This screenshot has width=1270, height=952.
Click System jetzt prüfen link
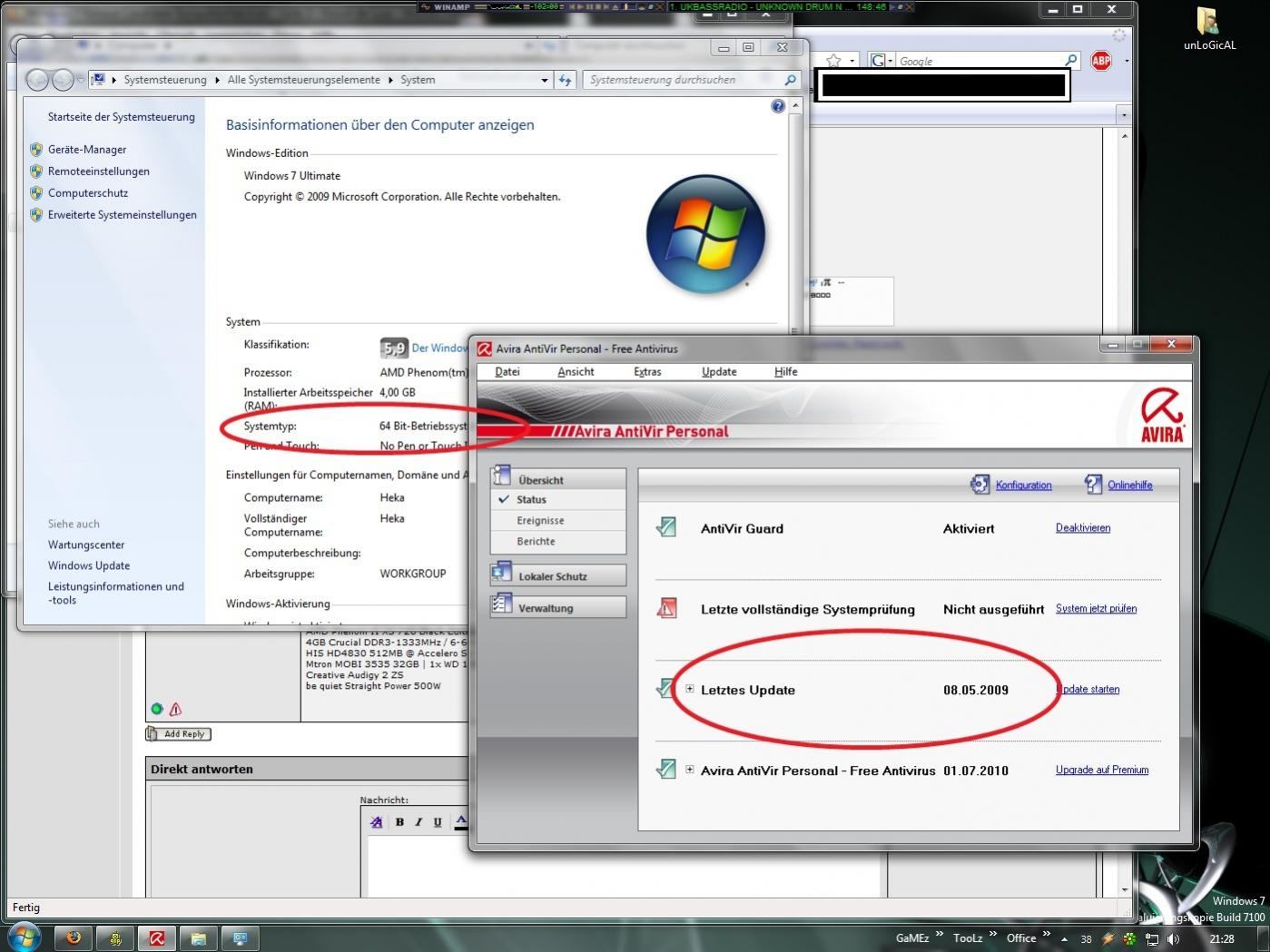click(x=1096, y=608)
